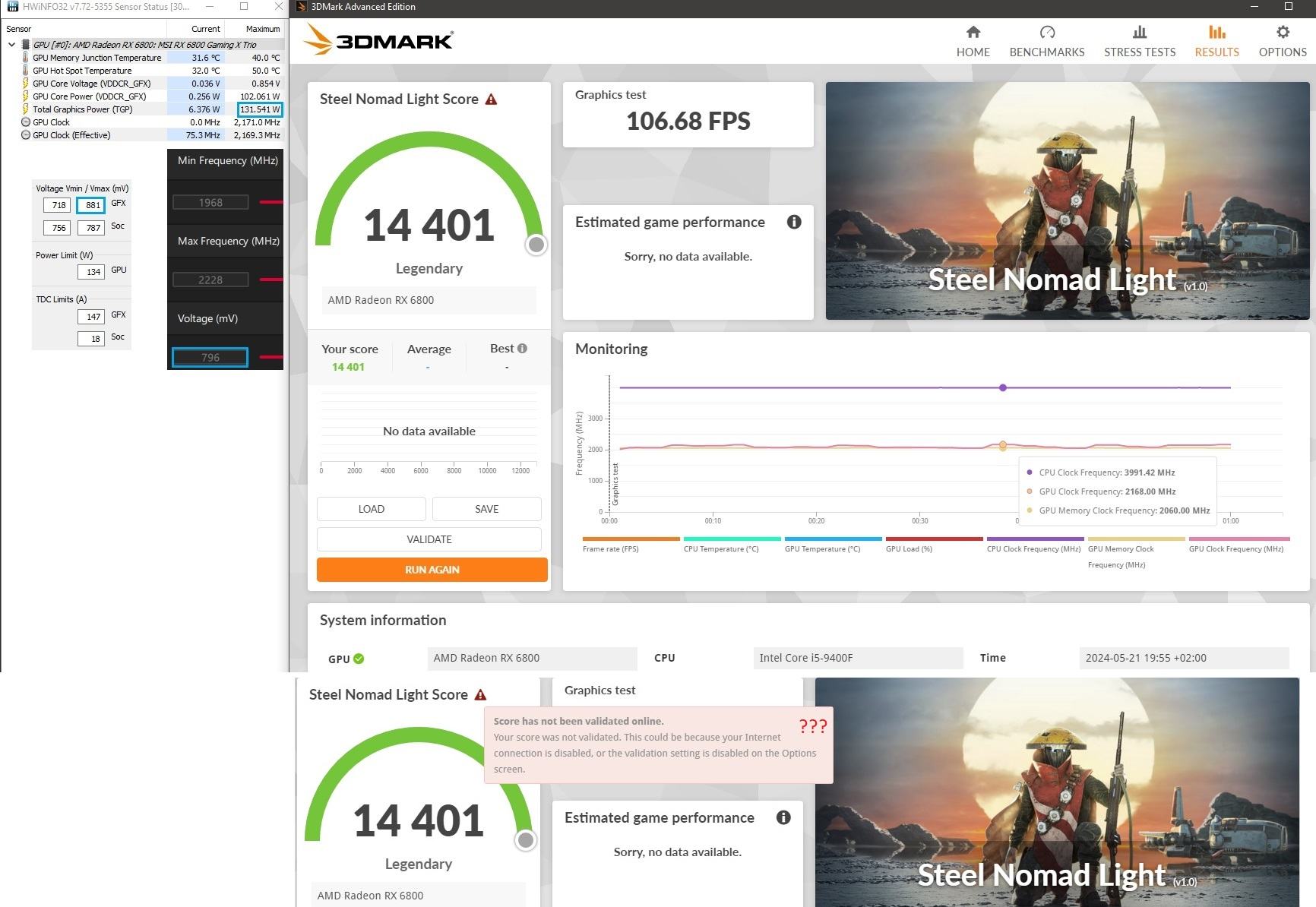The height and width of the screenshot is (907, 1316).
Task: Click the "Score has not been validated online." message
Action: 579,722
